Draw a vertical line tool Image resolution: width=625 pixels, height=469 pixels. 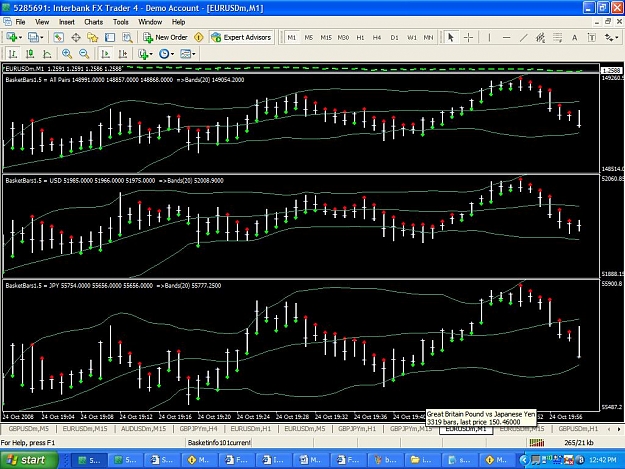click(489, 37)
